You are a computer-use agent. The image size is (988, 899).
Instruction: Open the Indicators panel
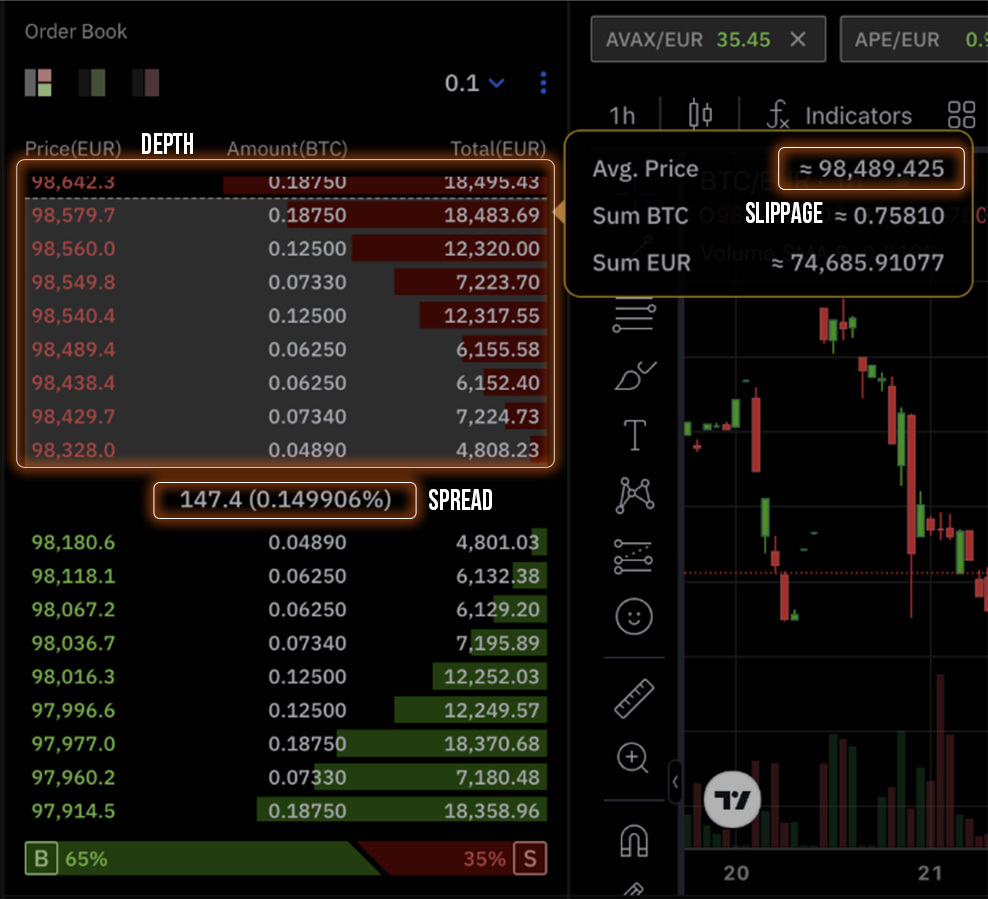(840, 115)
